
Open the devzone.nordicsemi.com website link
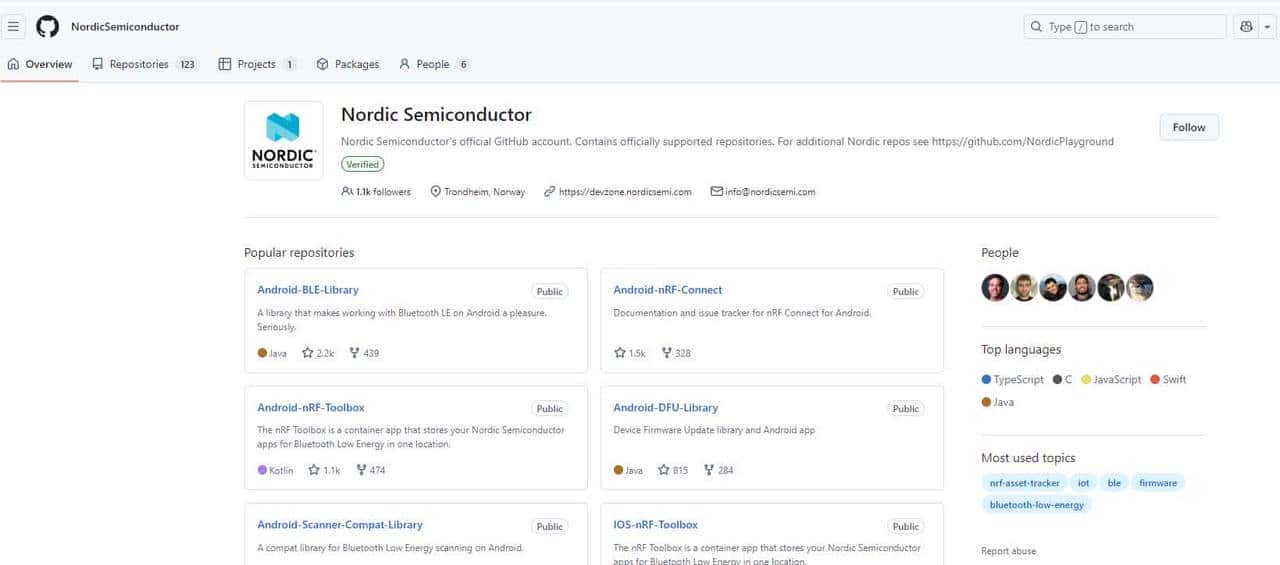coord(625,192)
